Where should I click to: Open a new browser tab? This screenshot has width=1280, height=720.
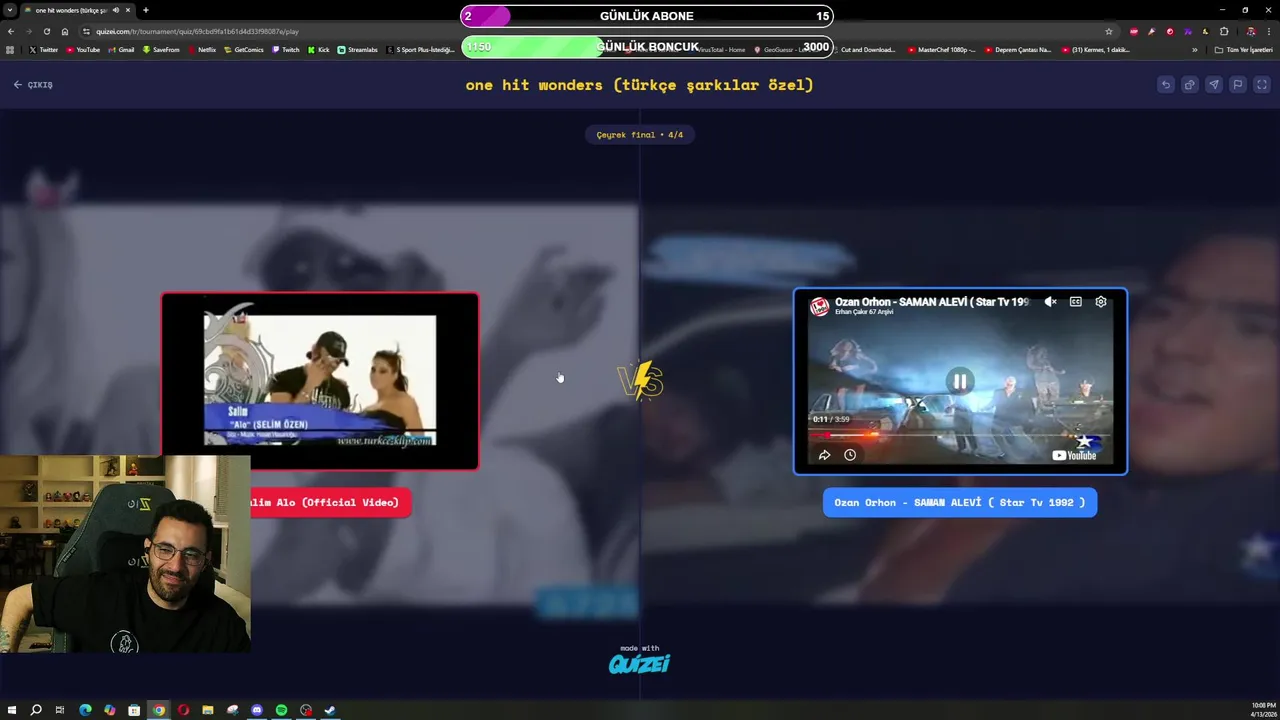145,10
